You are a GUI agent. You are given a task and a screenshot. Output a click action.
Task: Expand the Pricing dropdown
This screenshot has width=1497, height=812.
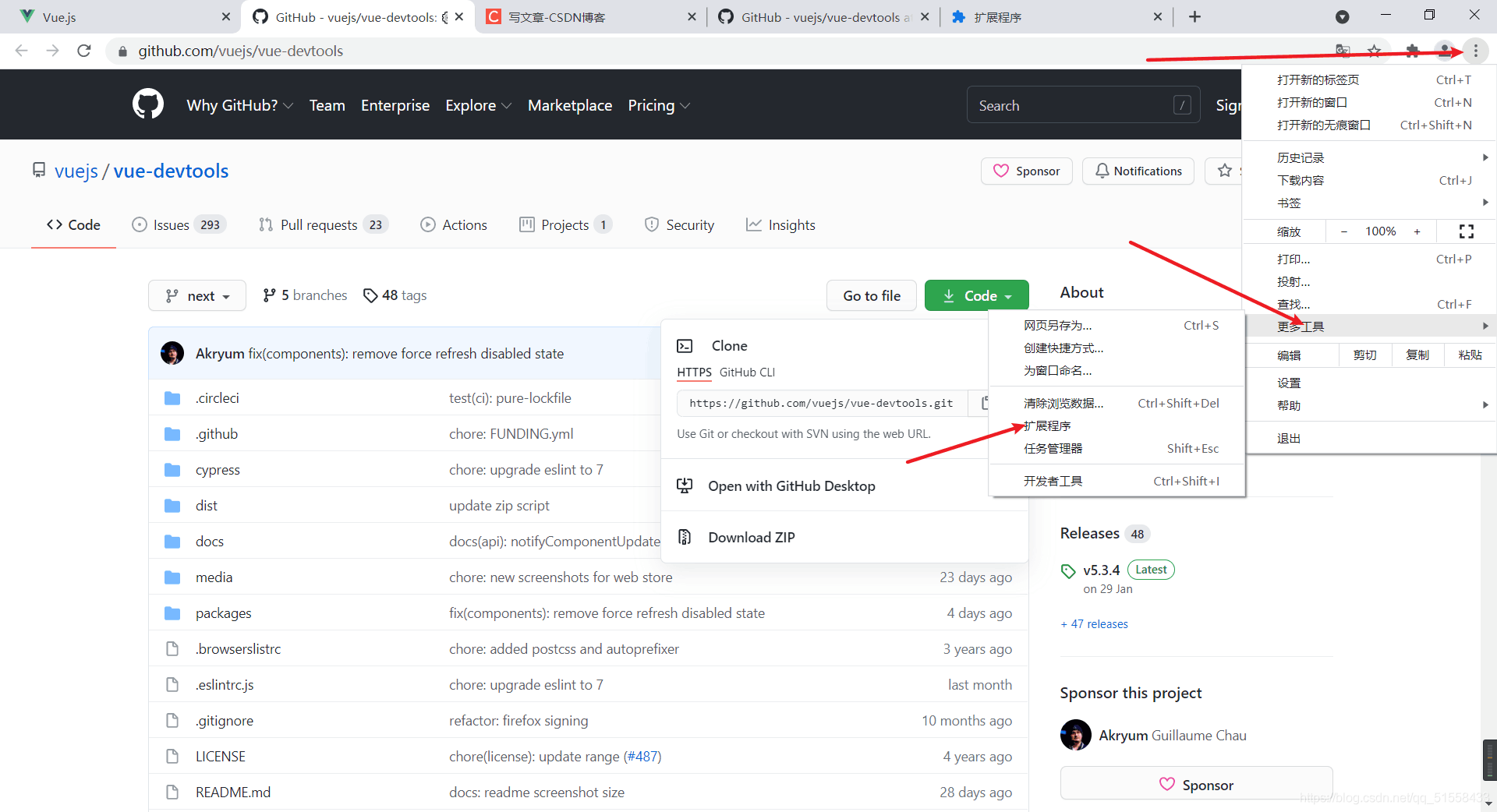tap(659, 105)
